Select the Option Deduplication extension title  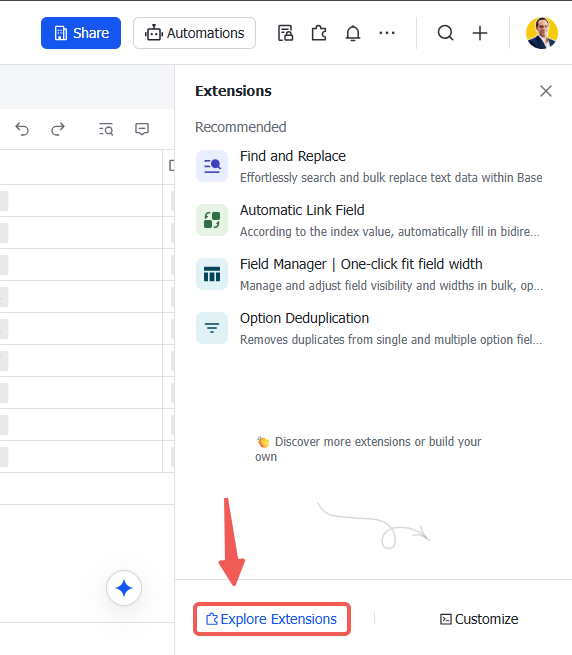[x=304, y=318]
